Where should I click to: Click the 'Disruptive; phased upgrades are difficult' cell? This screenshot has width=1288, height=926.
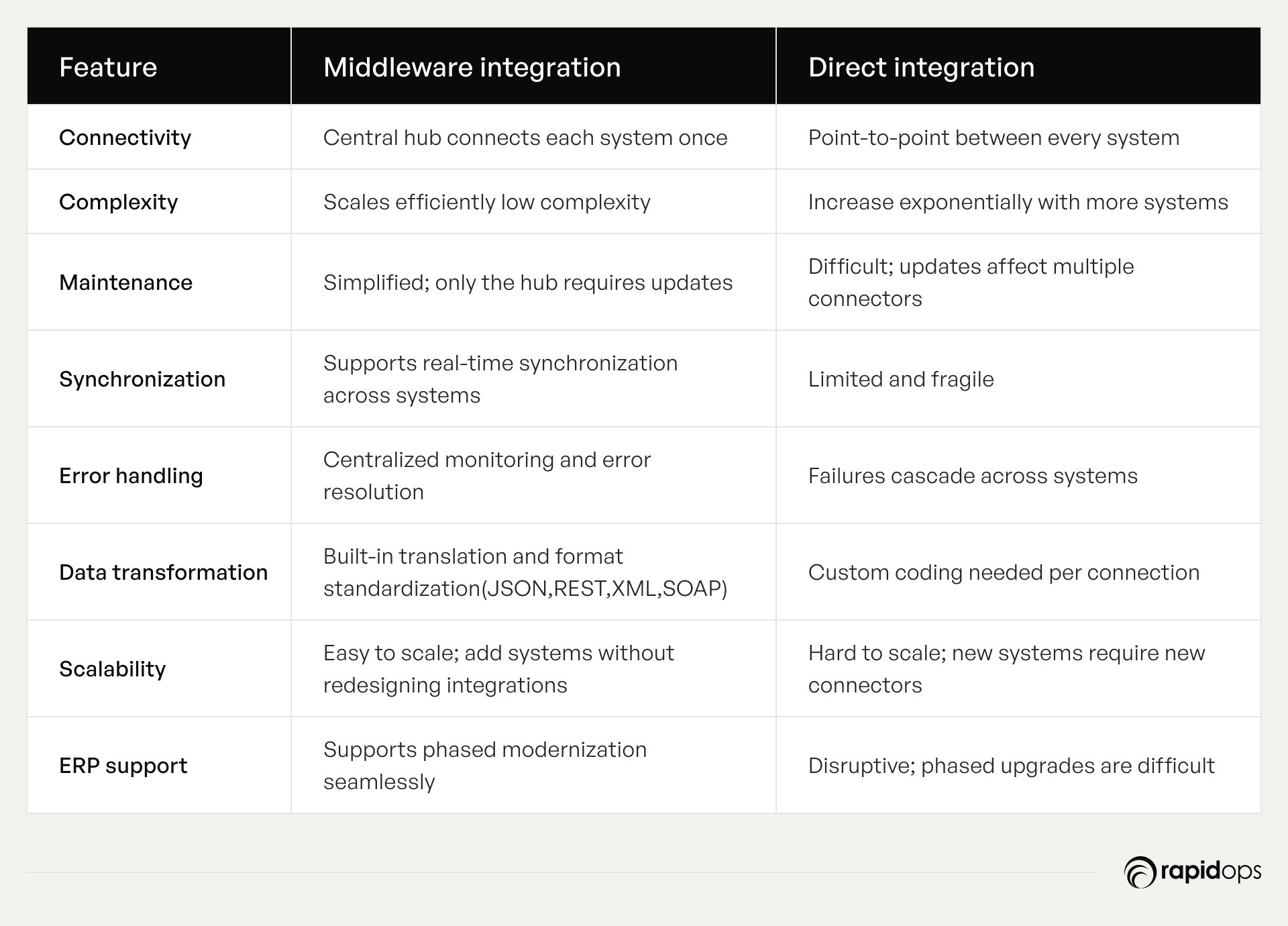(x=1011, y=766)
